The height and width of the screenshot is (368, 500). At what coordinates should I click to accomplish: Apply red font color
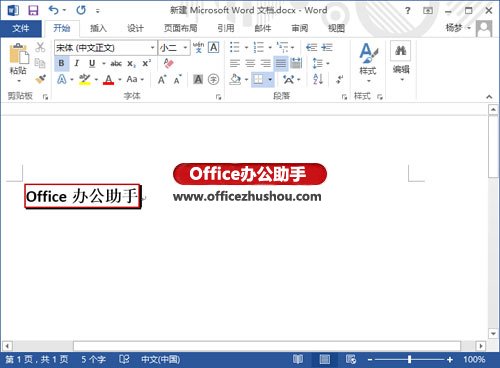pyautogui.click(x=108, y=79)
